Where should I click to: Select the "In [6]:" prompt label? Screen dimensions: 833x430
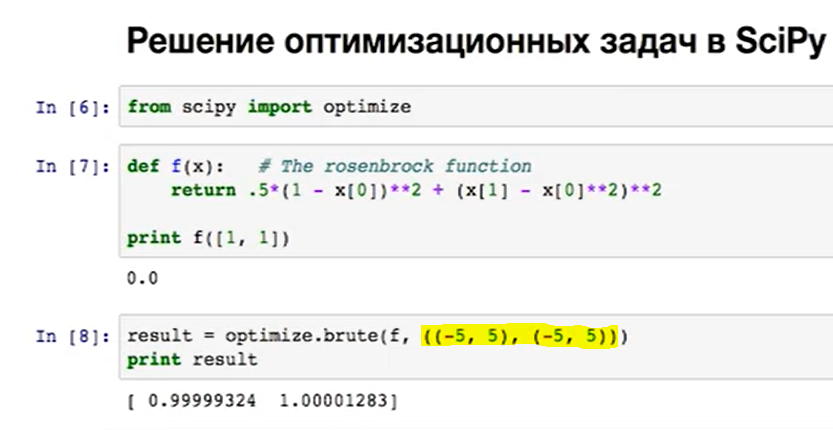click(73, 107)
